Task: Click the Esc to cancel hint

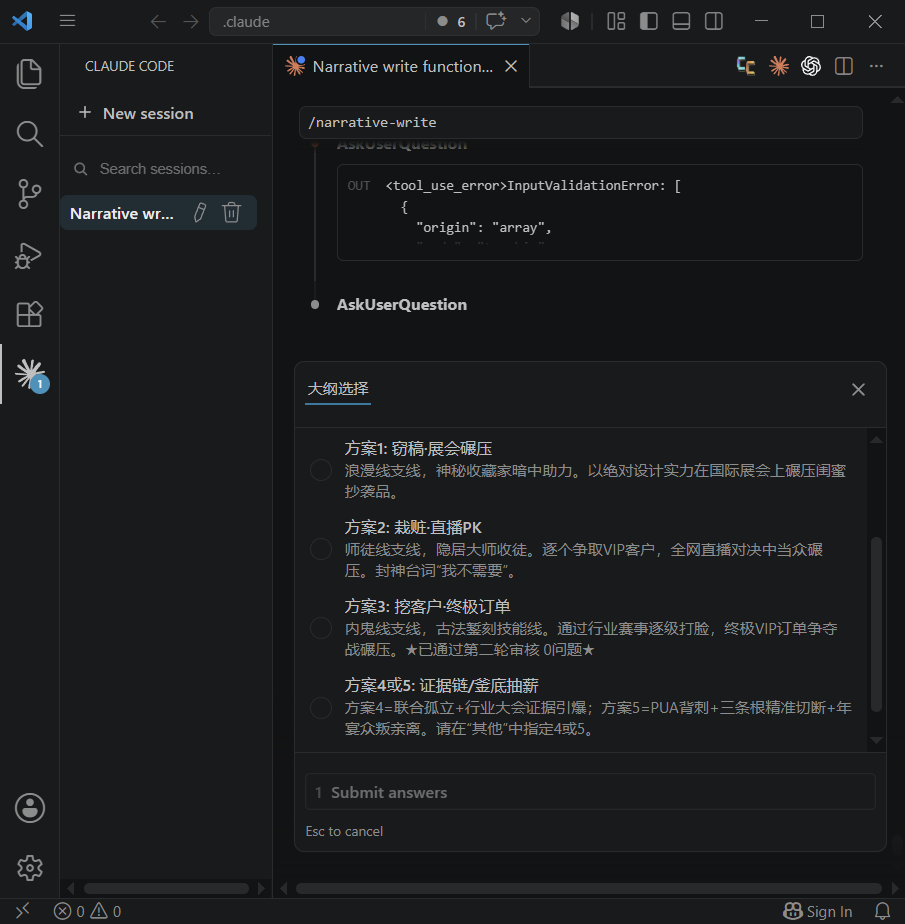Action: point(344,831)
